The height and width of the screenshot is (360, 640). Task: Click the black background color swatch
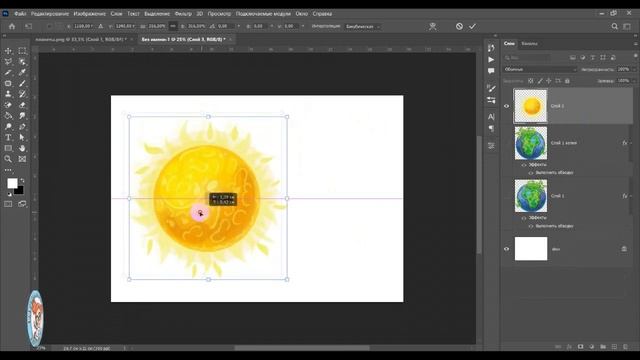[x=20, y=191]
